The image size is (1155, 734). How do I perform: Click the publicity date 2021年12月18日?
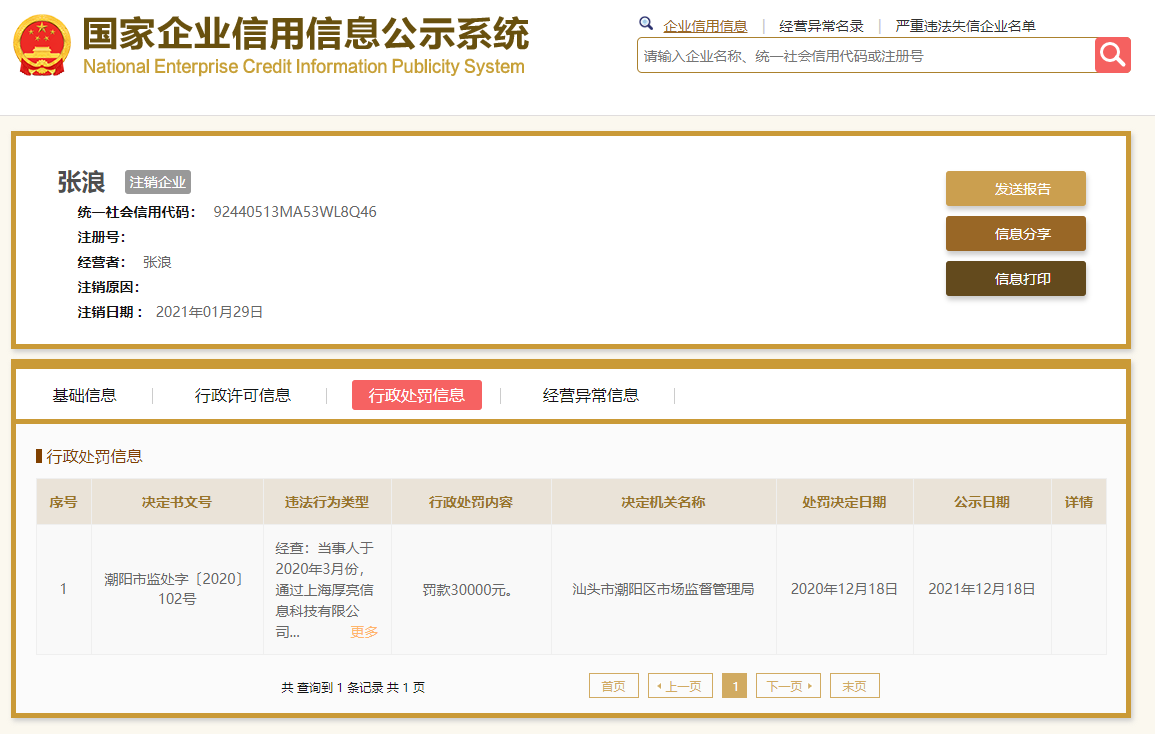[982, 590]
